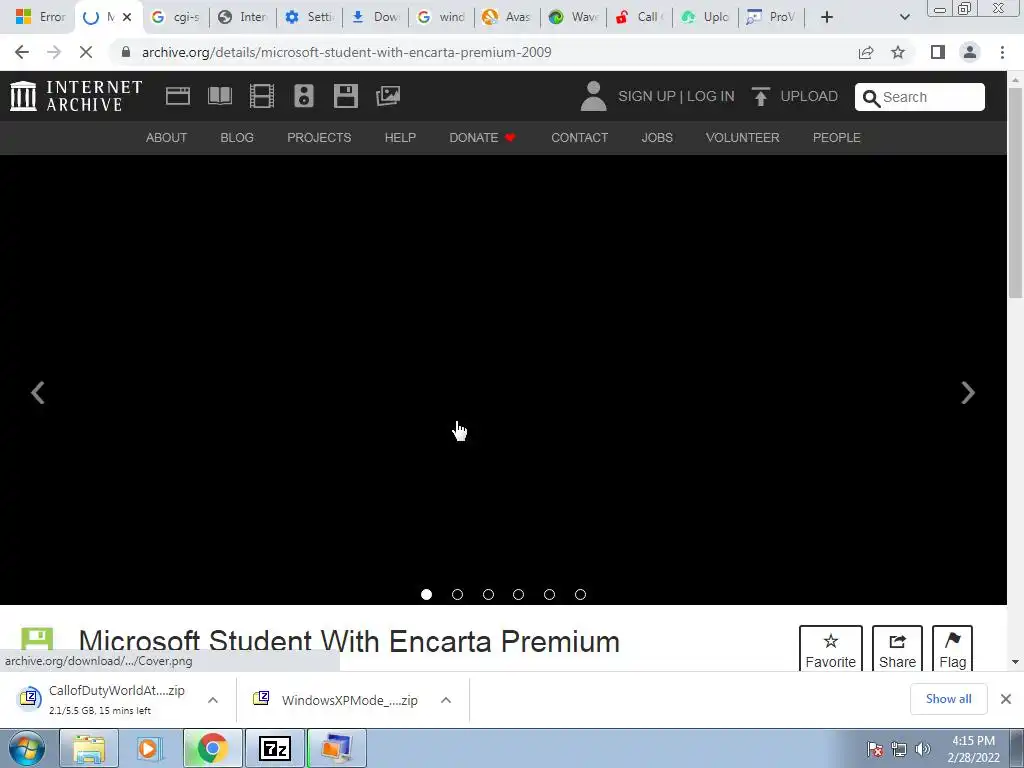The height and width of the screenshot is (768, 1024).
Task: Switch to the Settings tab
Action: pyautogui.click(x=310, y=17)
